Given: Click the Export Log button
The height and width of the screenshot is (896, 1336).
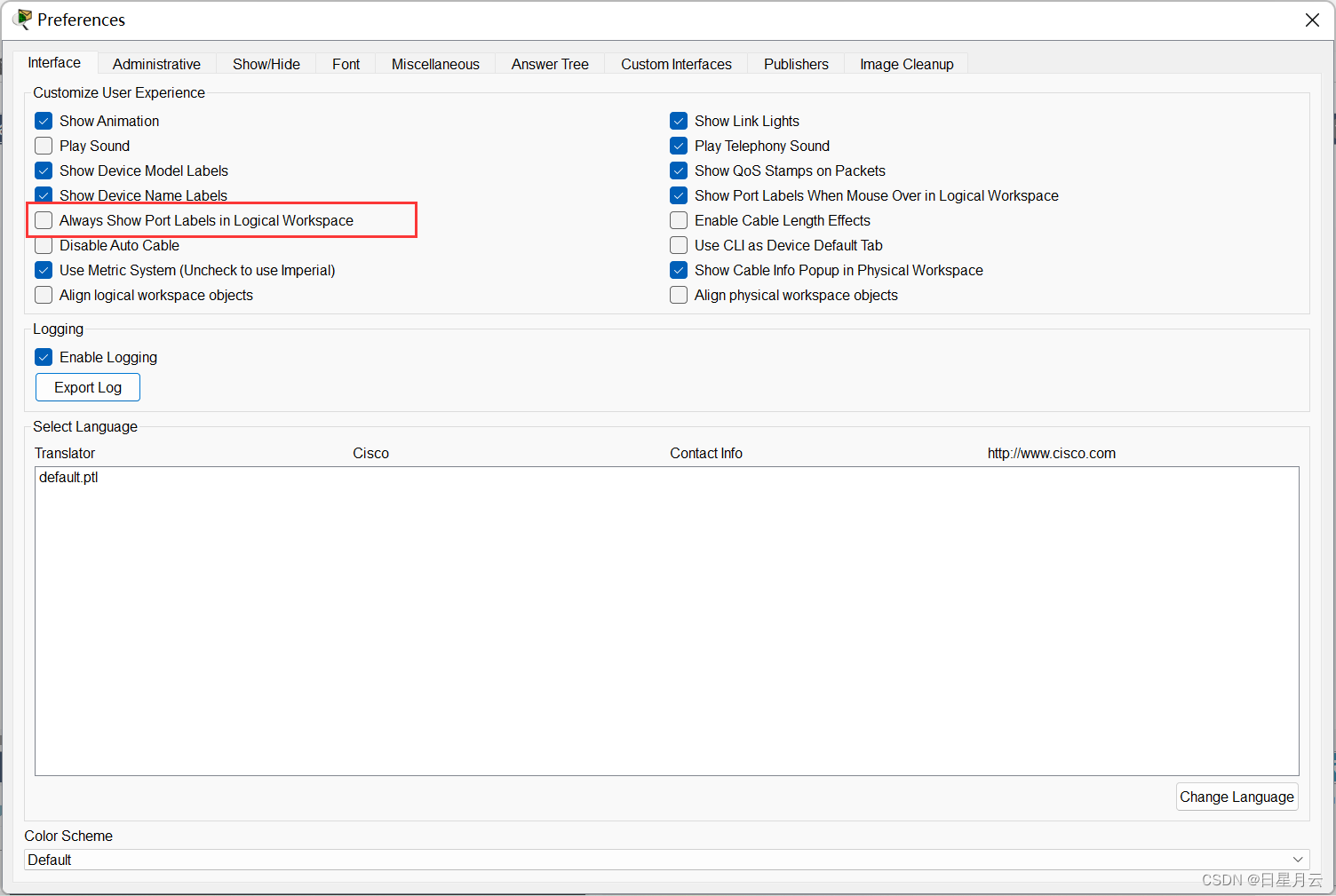Looking at the screenshot, I should [x=88, y=387].
